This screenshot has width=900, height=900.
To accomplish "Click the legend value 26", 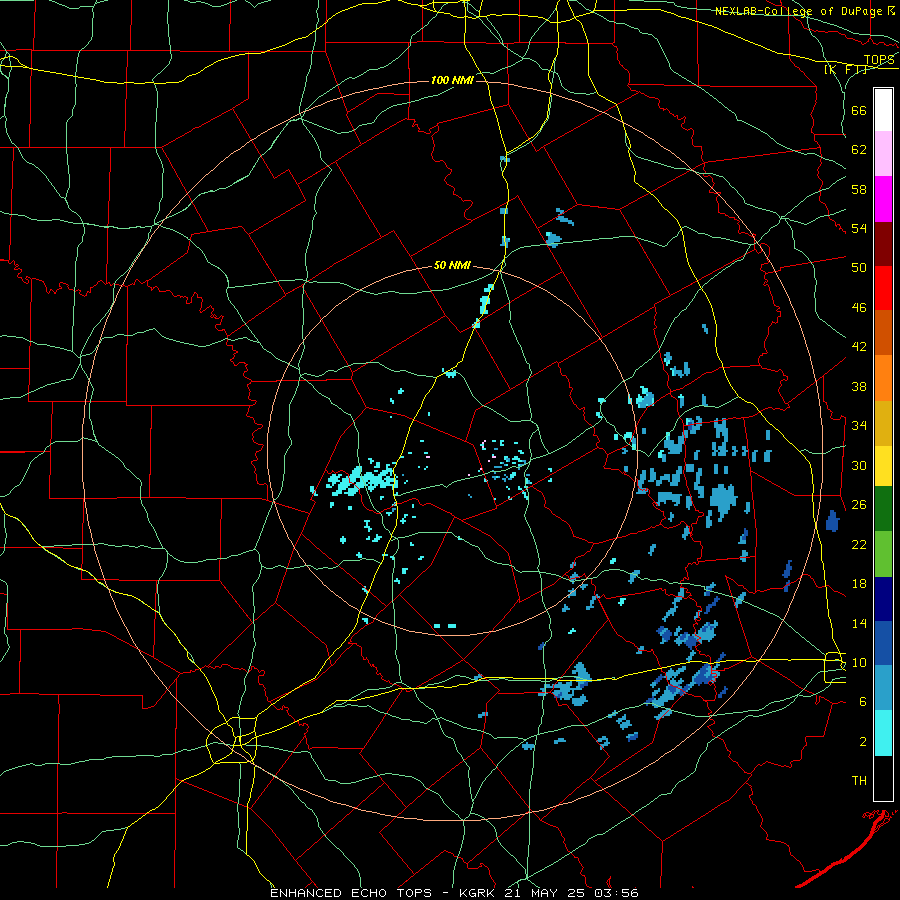I will pos(859,505).
